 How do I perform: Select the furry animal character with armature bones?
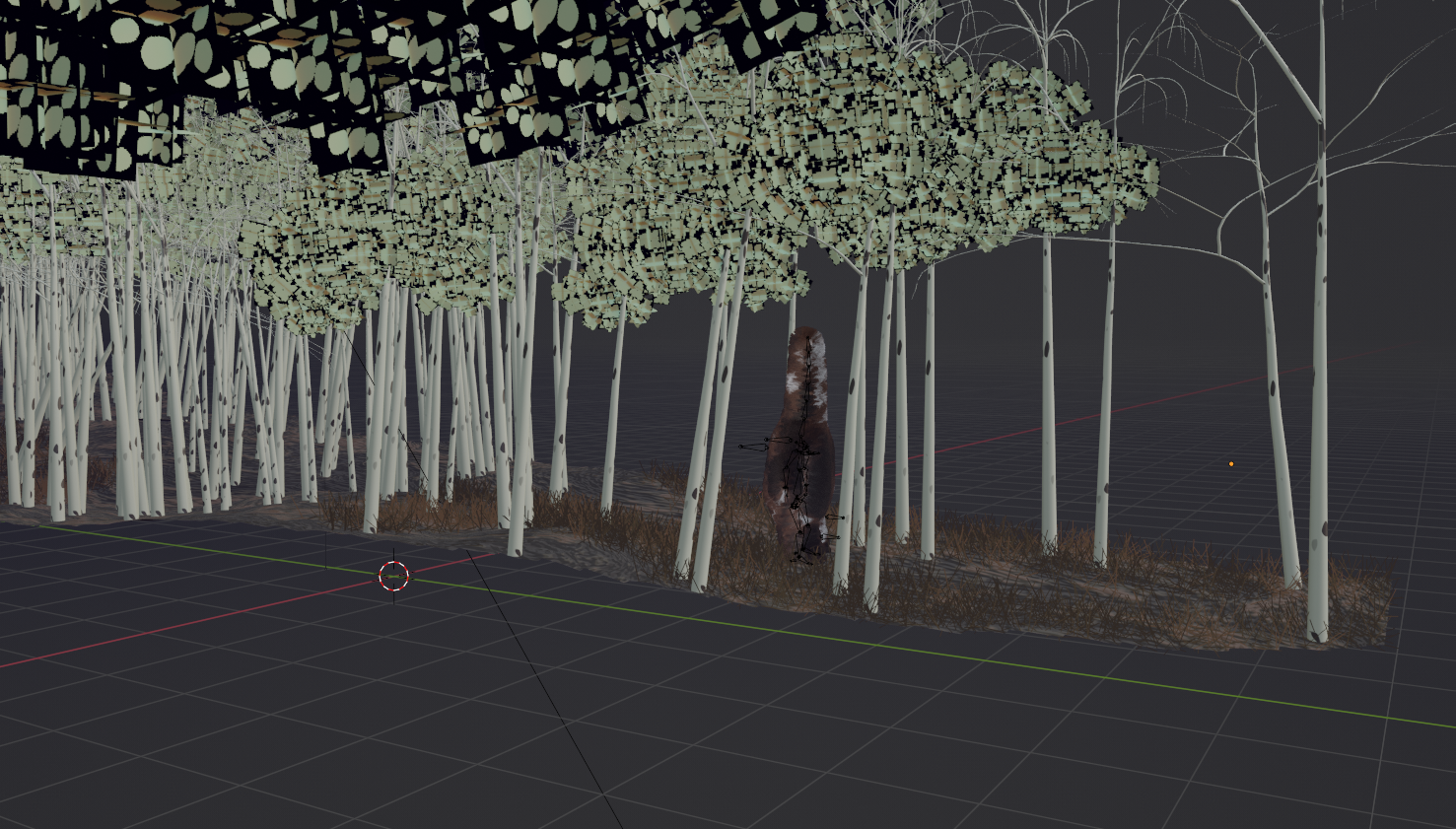pyautogui.click(x=803, y=446)
